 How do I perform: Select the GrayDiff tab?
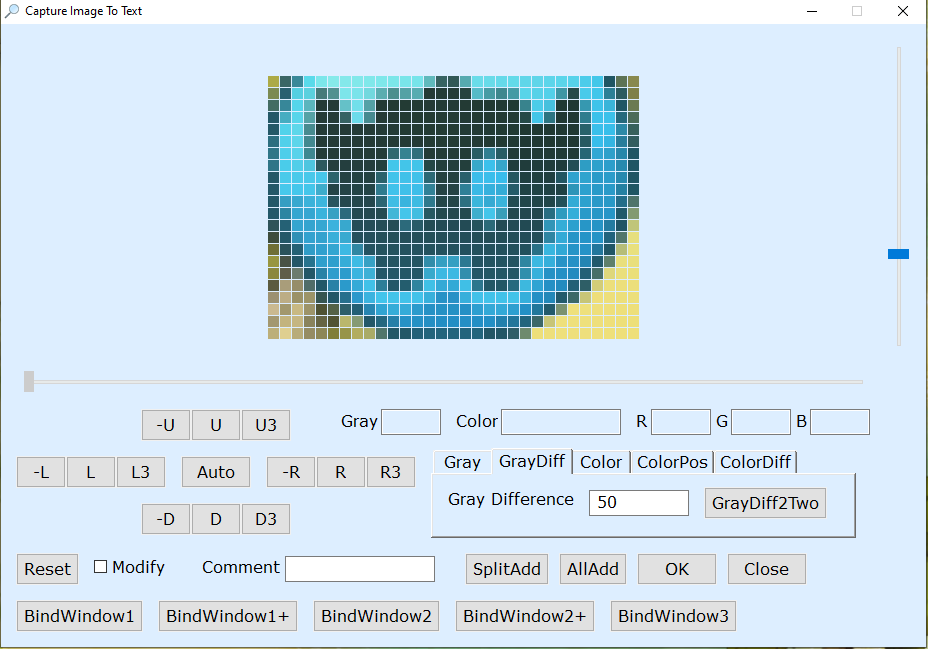click(x=532, y=461)
